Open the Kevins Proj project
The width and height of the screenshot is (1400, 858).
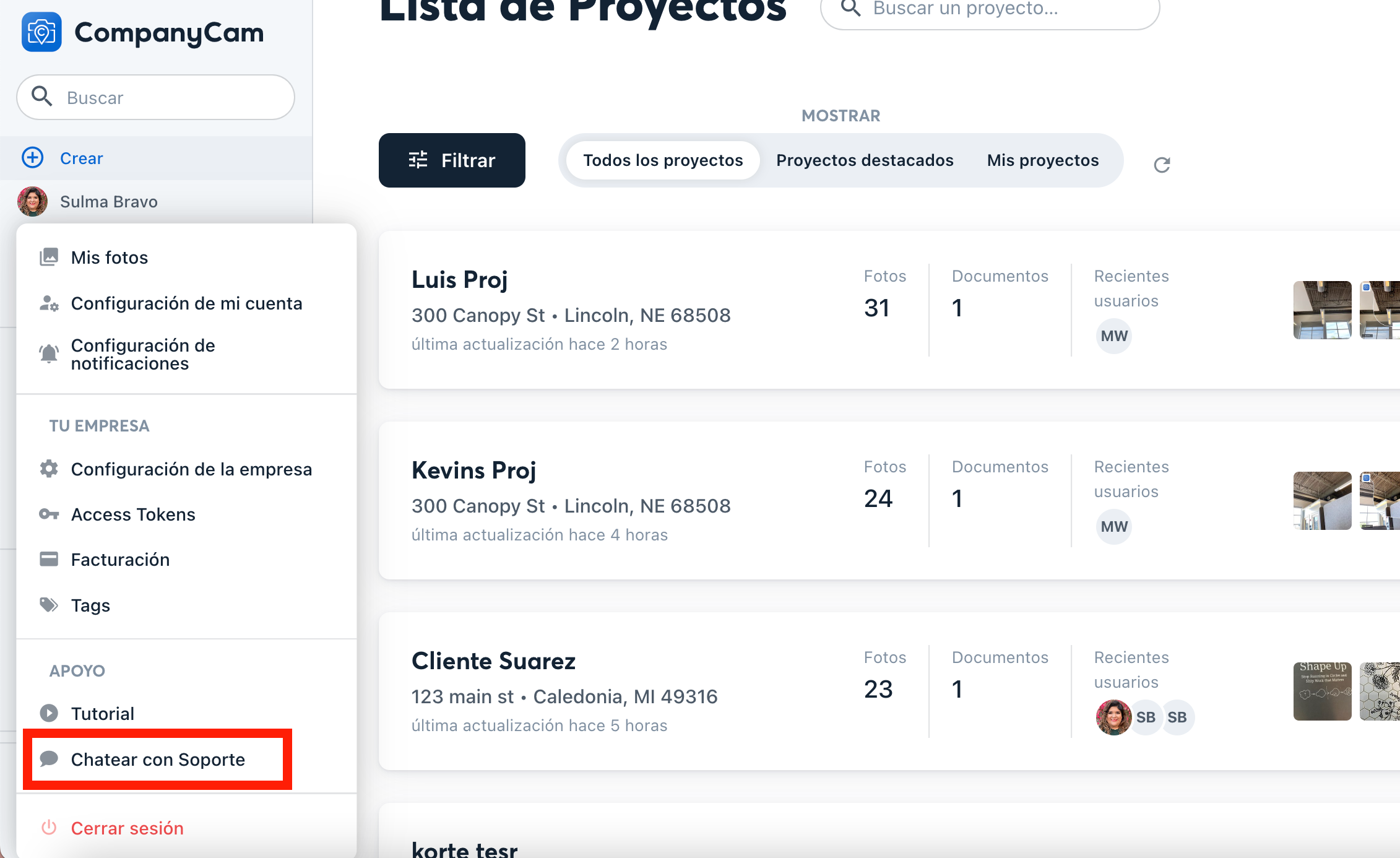tap(473, 470)
